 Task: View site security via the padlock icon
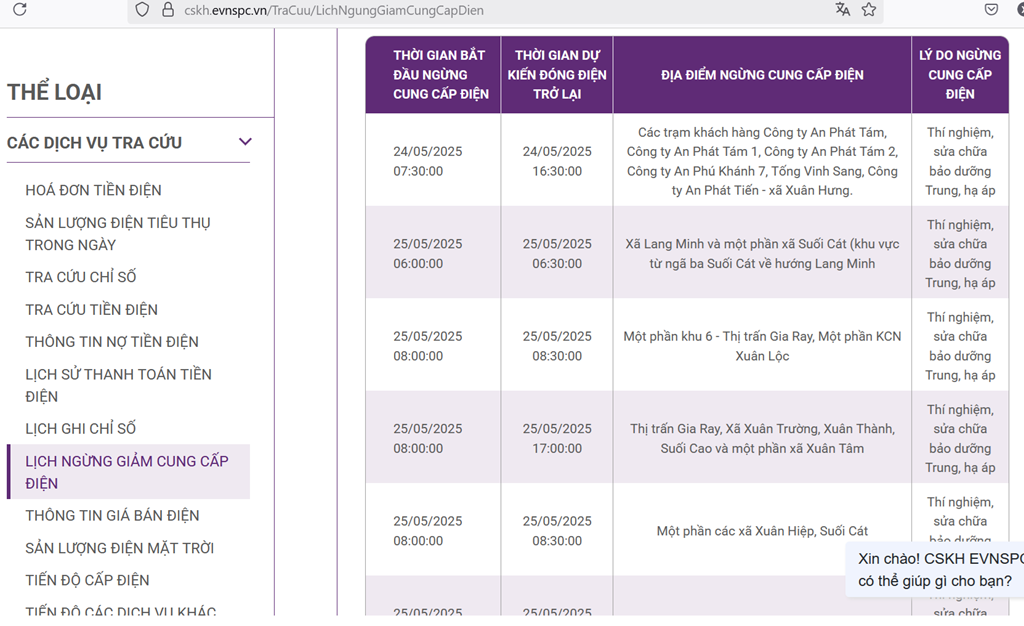168,10
